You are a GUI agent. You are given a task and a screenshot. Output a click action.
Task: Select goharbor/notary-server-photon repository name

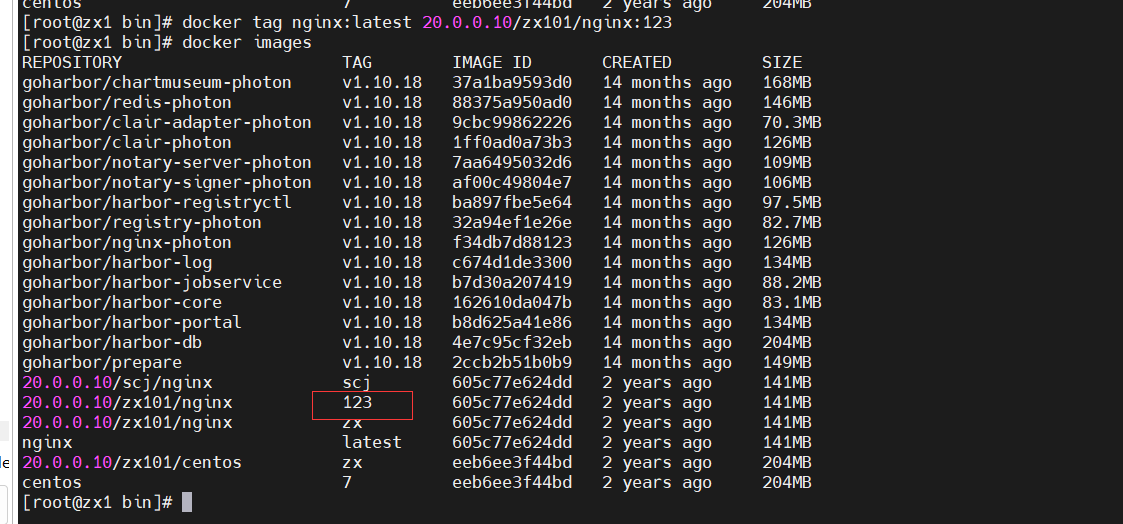[167, 162]
